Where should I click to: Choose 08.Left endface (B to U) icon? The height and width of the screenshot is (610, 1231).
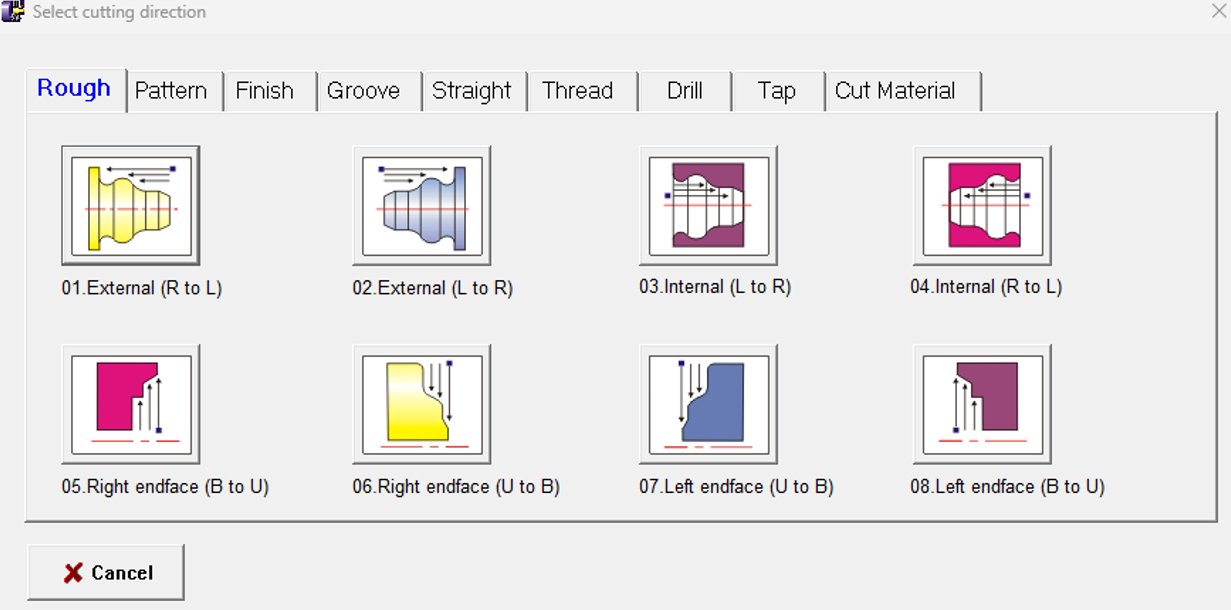pyautogui.click(x=982, y=404)
